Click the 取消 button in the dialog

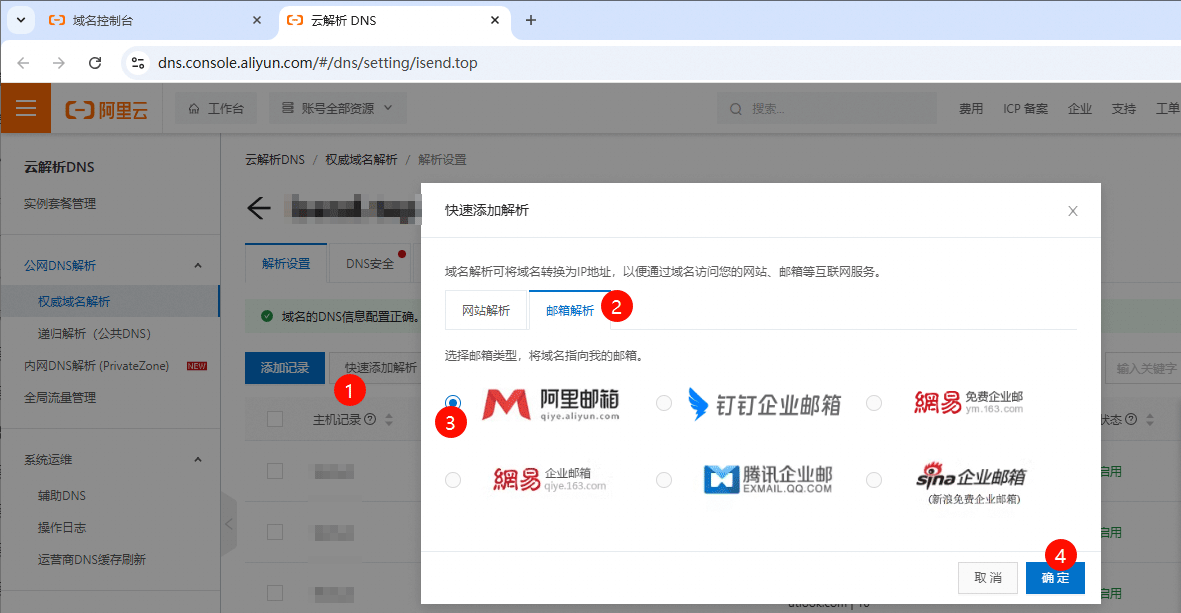tap(988, 577)
